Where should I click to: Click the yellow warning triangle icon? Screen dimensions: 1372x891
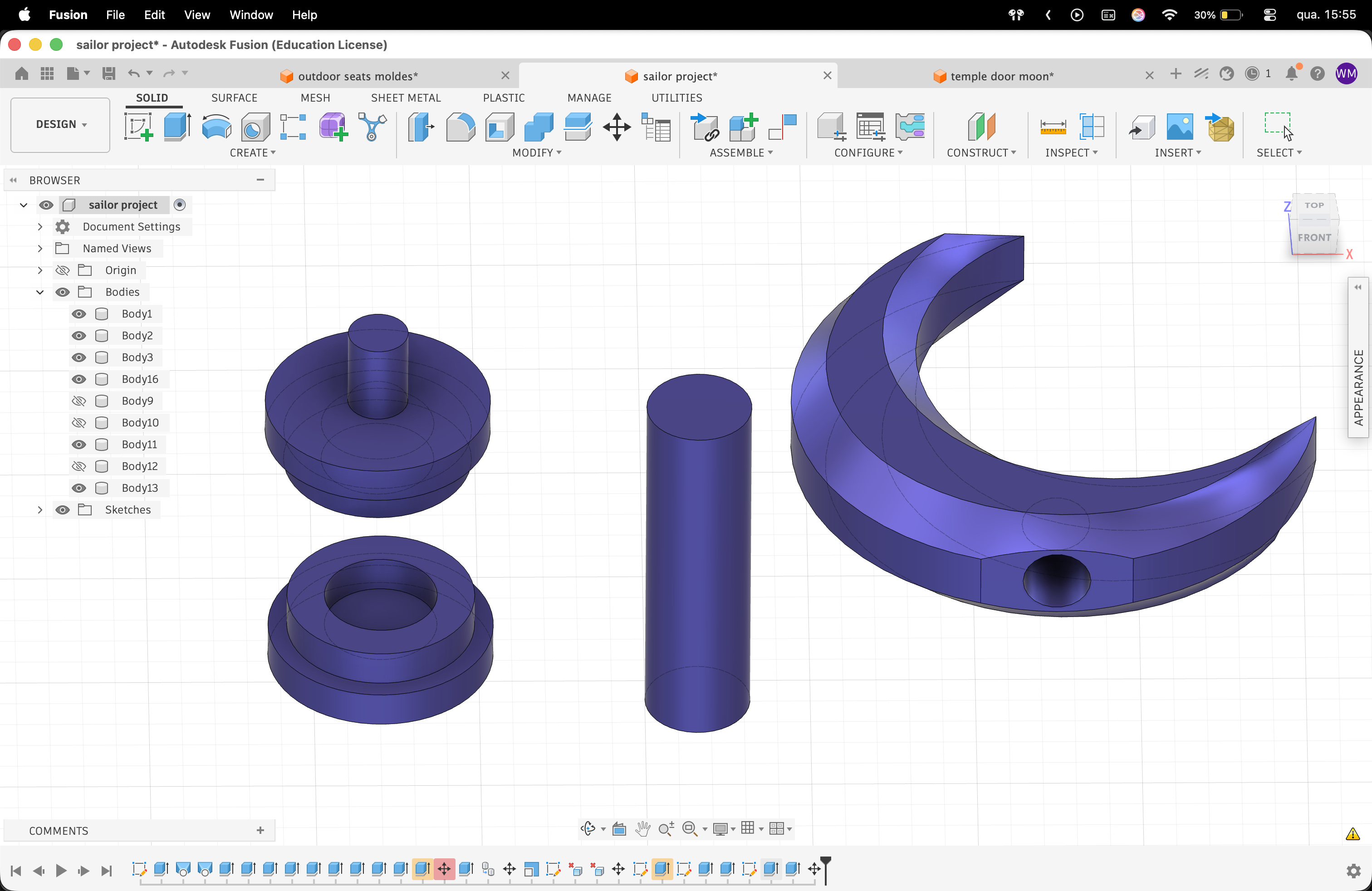[1352, 834]
